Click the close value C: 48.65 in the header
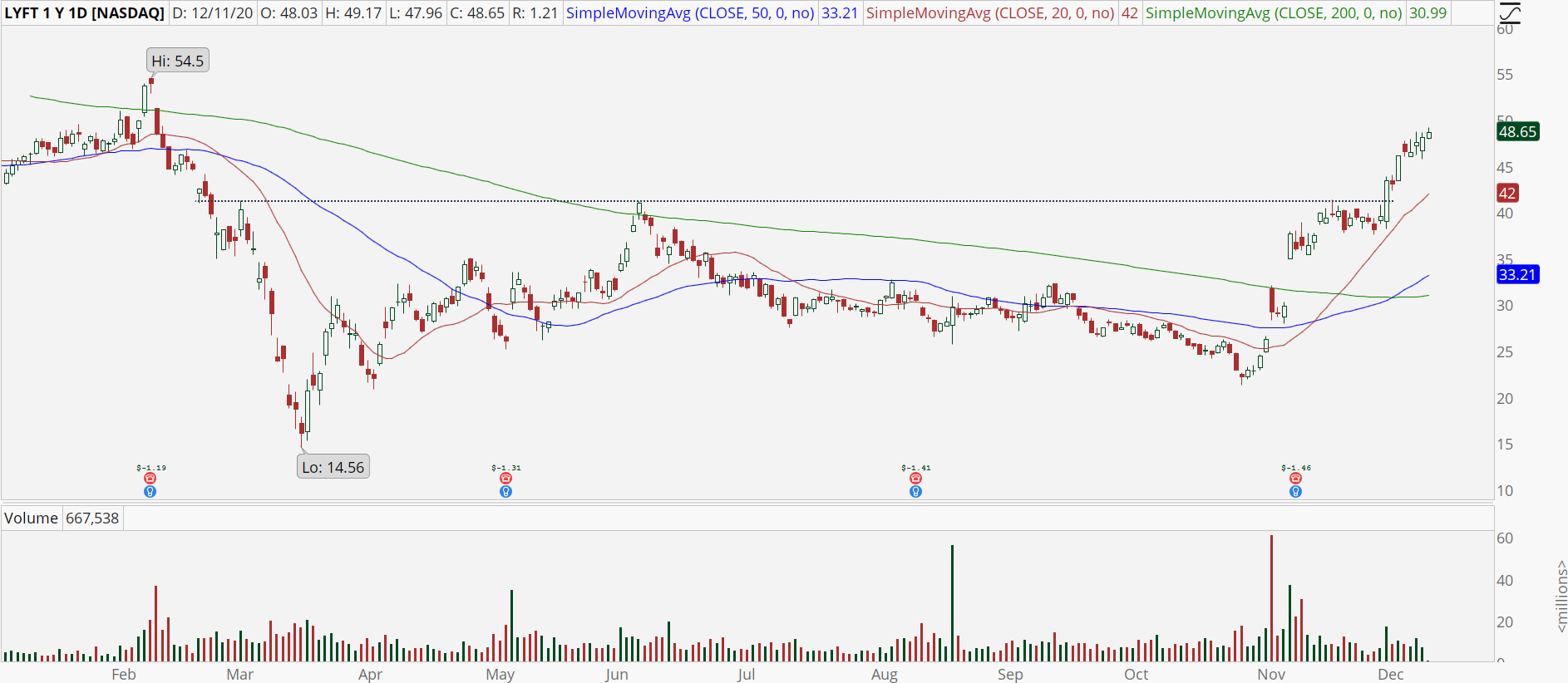The width and height of the screenshot is (1568, 683). (x=477, y=13)
